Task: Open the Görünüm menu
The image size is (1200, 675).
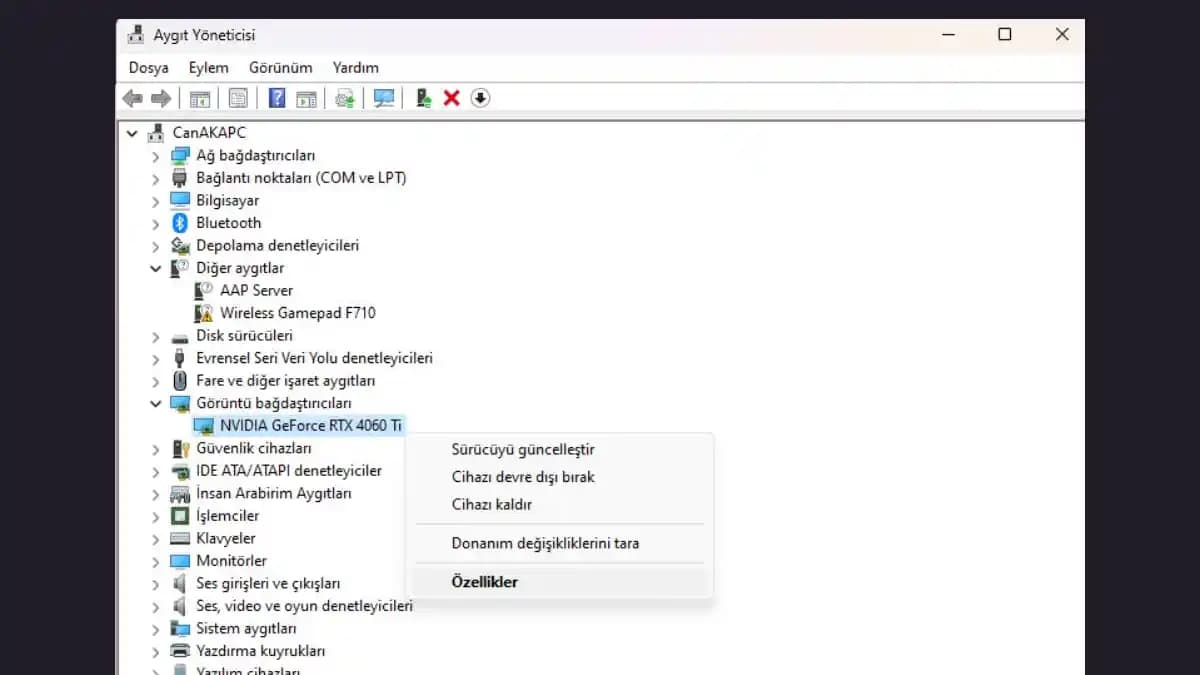Action: point(280,68)
